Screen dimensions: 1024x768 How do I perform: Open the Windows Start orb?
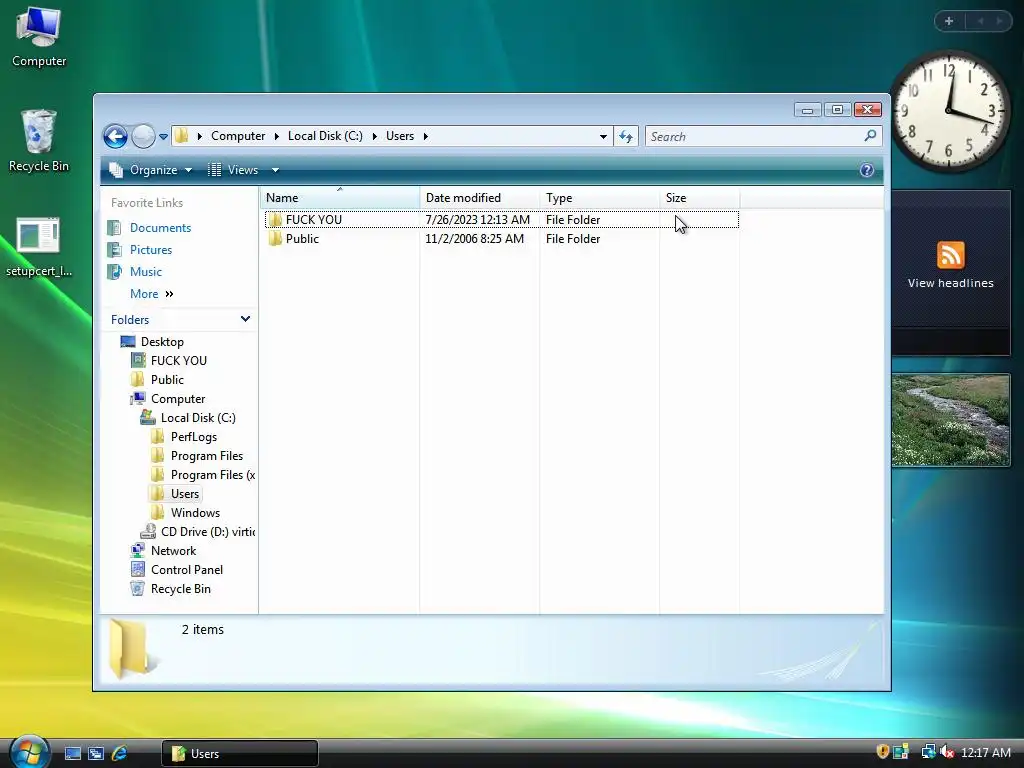click(29, 752)
